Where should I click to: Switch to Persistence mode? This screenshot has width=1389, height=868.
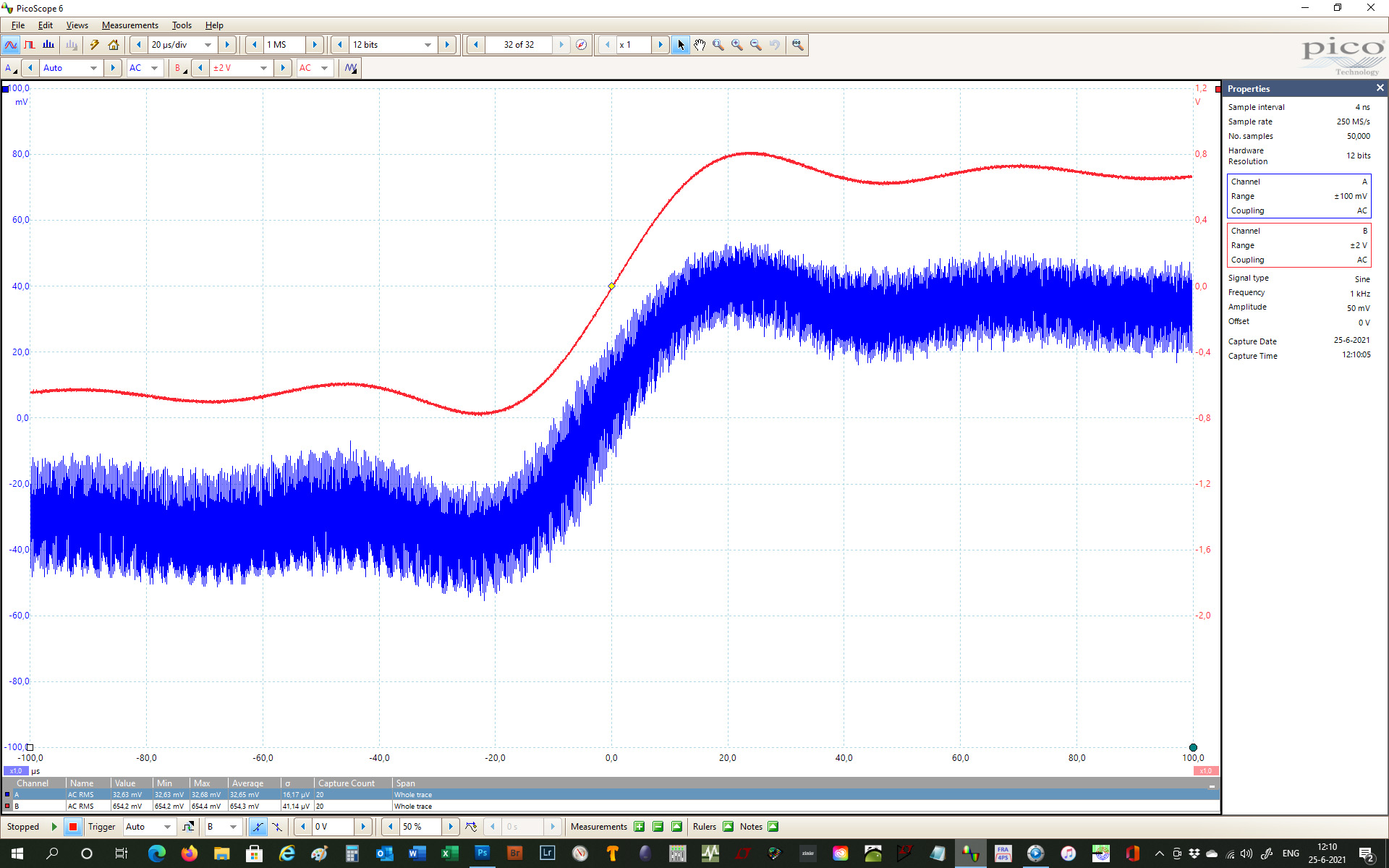[x=30, y=45]
